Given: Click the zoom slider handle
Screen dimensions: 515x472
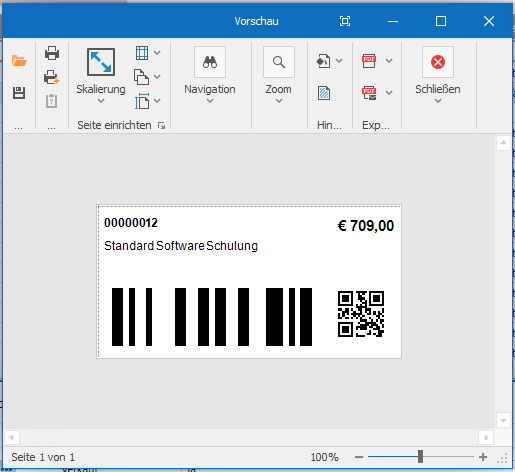Looking at the screenshot, I should pyautogui.click(x=421, y=457).
